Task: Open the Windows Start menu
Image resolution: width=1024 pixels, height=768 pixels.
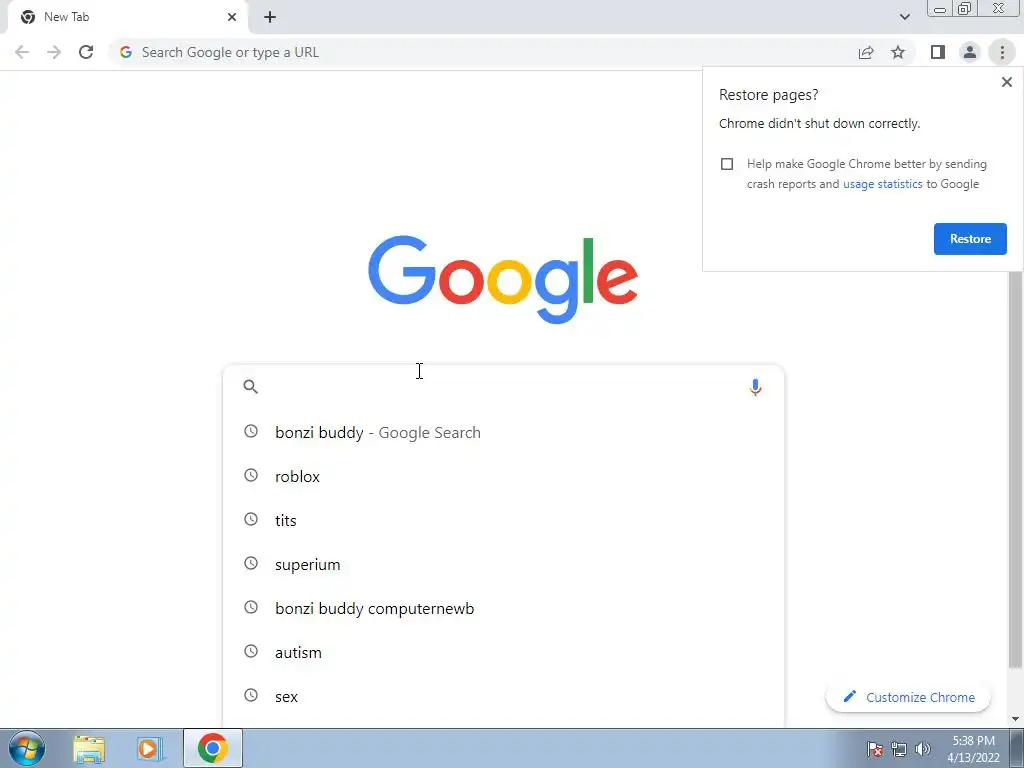Action: pyautogui.click(x=27, y=748)
